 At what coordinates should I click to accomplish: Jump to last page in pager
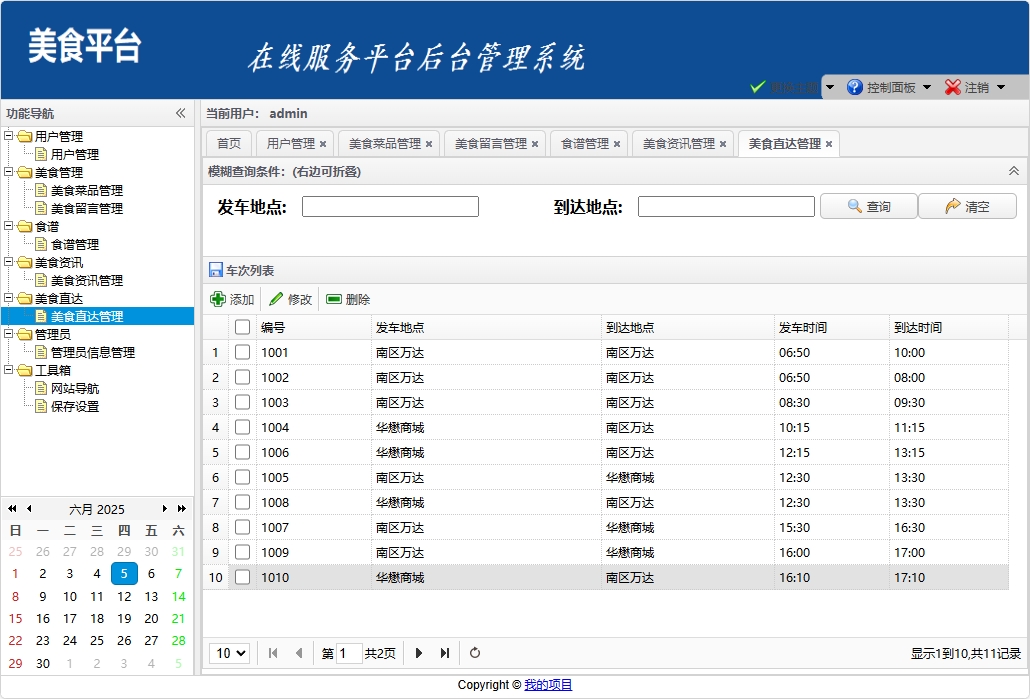pyautogui.click(x=445, y=653)
